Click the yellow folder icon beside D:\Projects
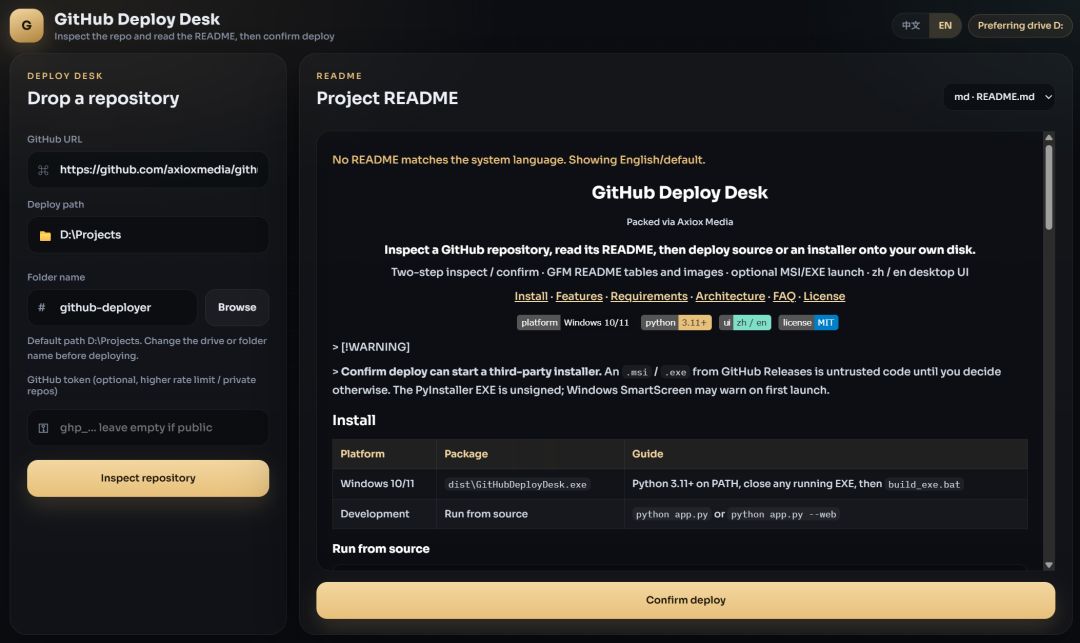This screenshot has width=1080, height=643. [45, 235]
